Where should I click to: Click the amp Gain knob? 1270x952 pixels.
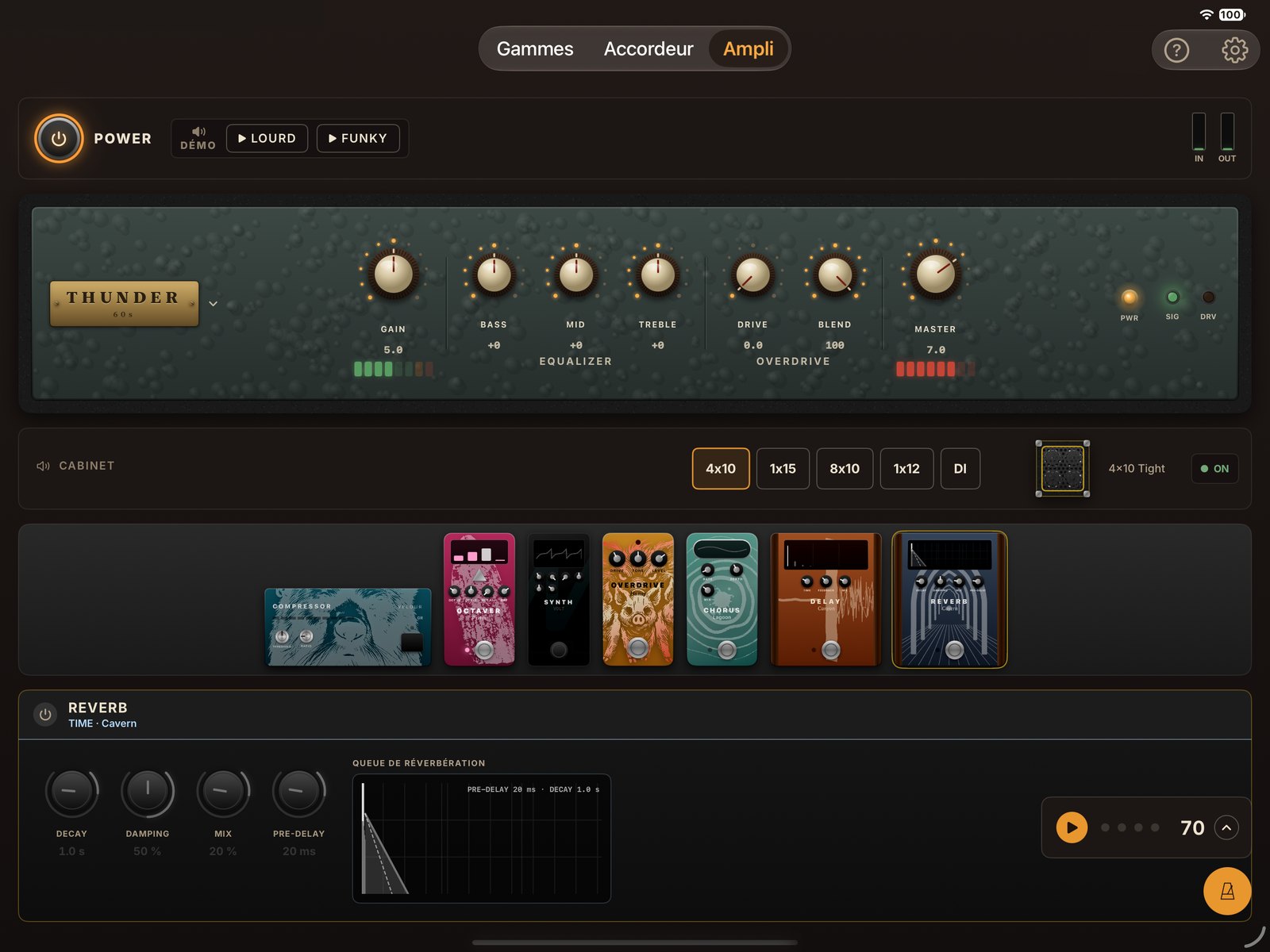(x=393, y=274)
